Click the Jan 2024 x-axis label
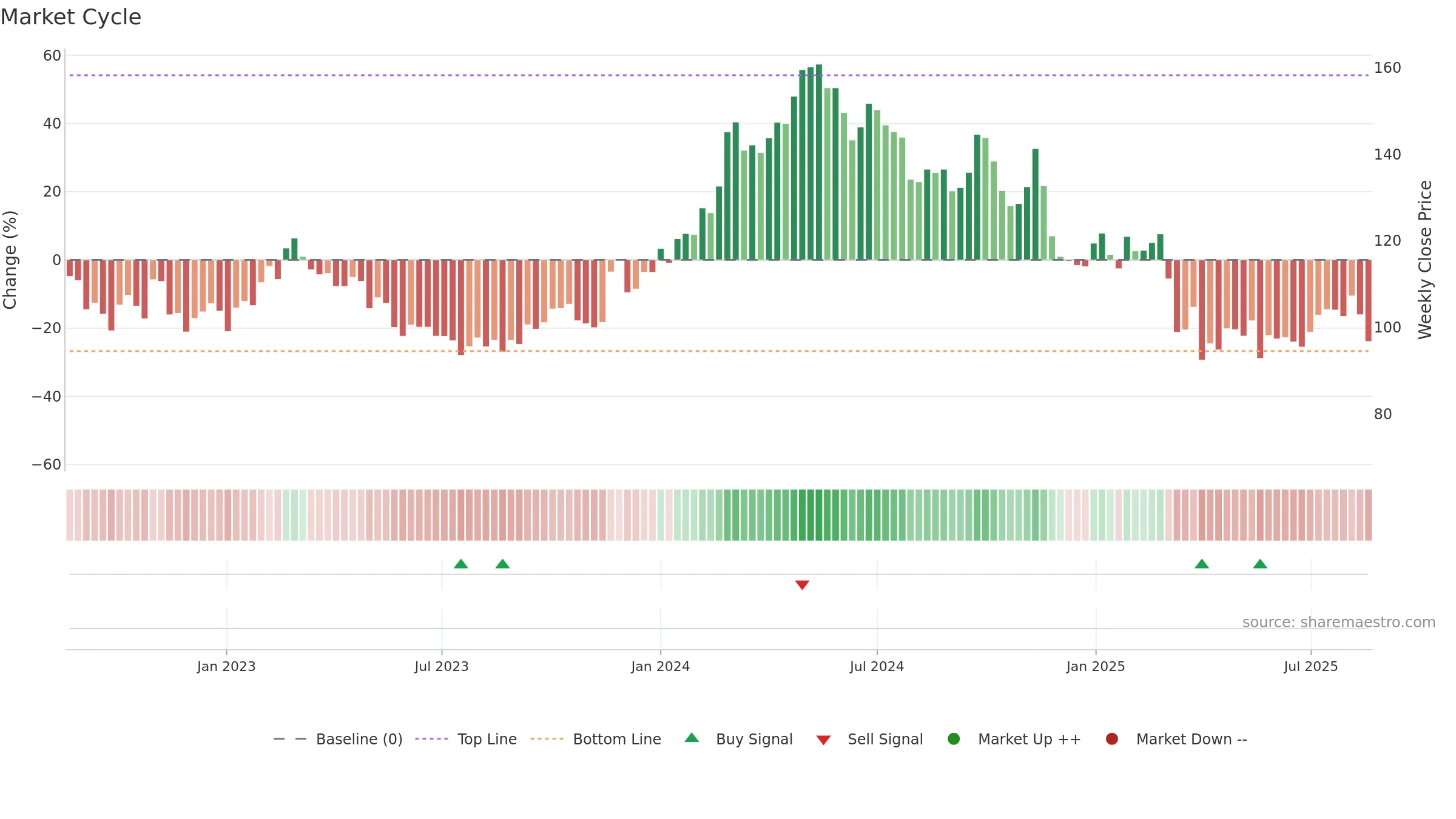 660,666
